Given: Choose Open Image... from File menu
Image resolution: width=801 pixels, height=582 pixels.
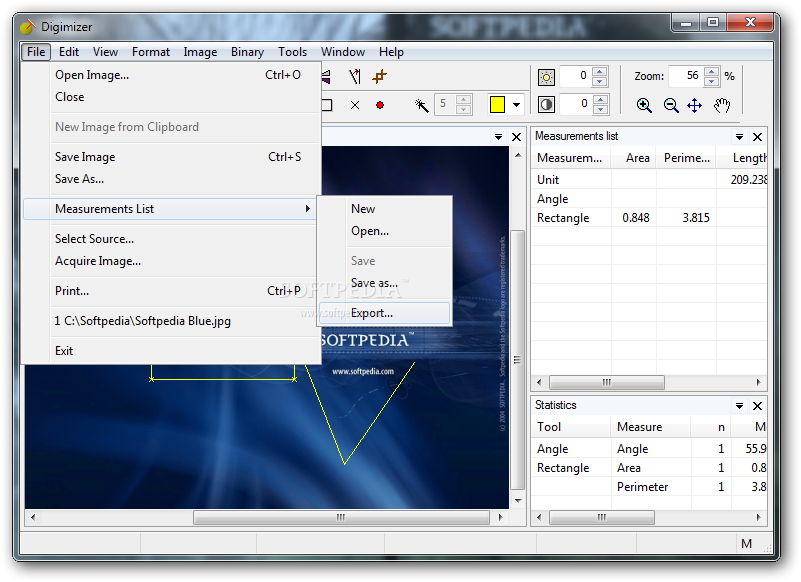Looking at the screenshot, I should click(172, 75).
